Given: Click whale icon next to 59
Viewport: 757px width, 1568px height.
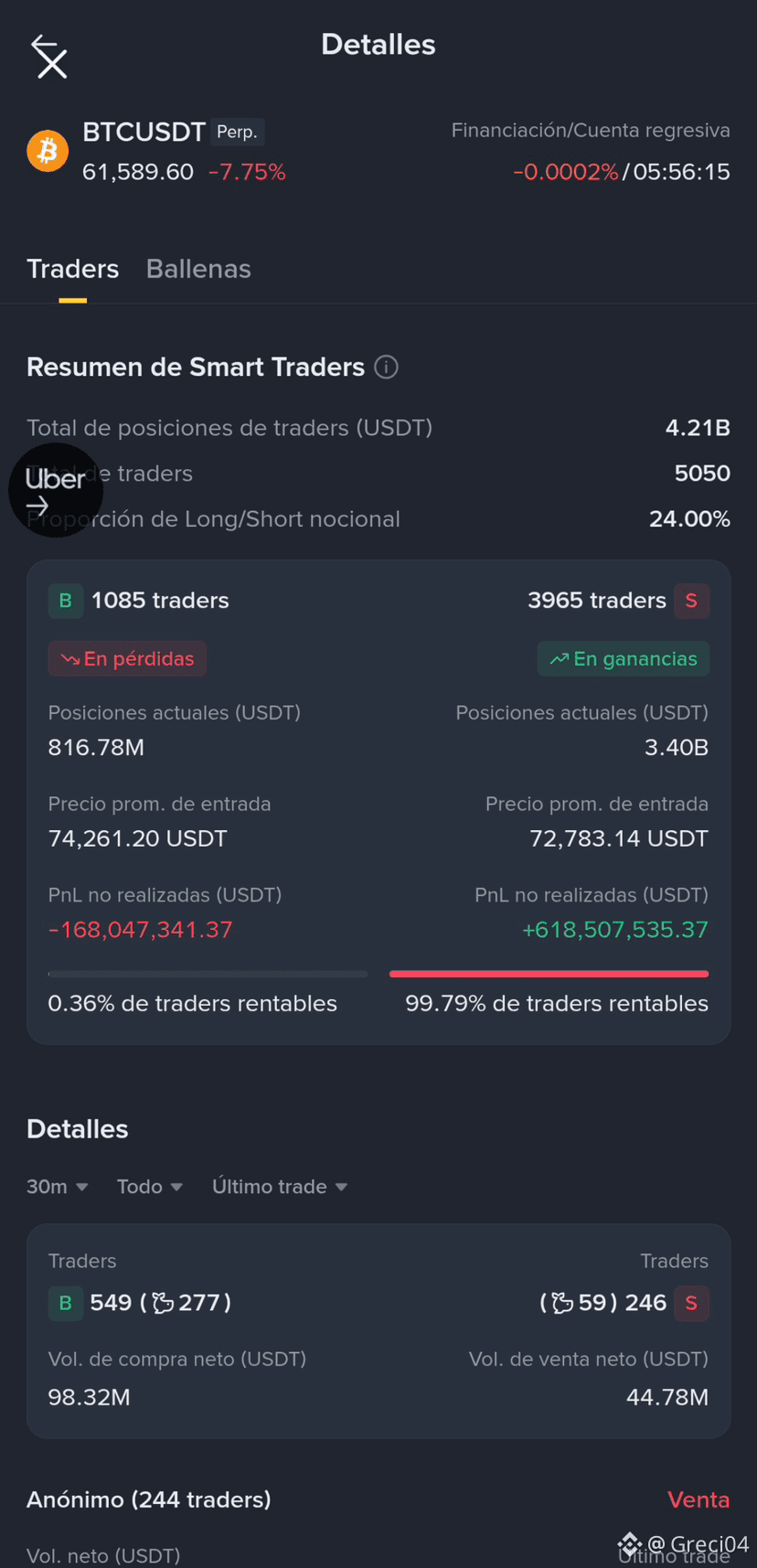Looking at the screenshot, I should click(563, 1303).
